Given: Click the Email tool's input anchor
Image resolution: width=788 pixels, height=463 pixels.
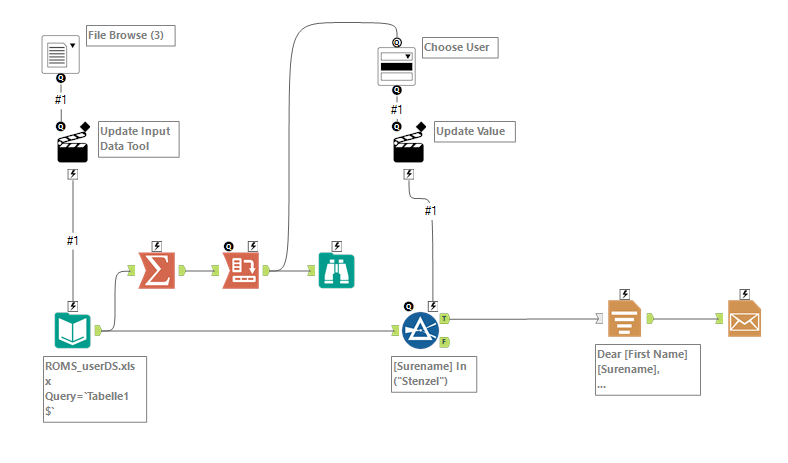Looking at the screenshot, I should [720, 318].
